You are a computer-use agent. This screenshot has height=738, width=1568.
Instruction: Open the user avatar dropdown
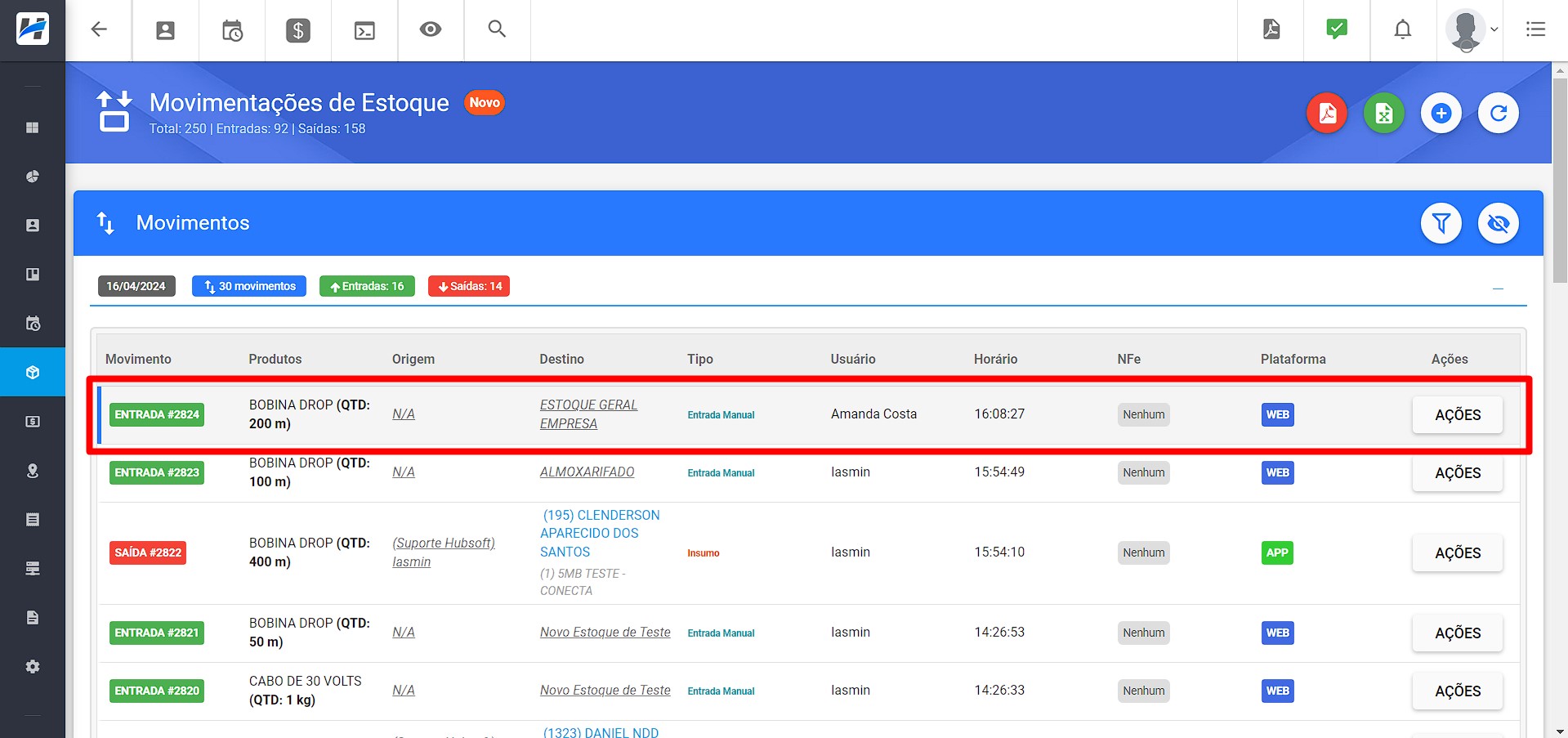coord(1471,30)
